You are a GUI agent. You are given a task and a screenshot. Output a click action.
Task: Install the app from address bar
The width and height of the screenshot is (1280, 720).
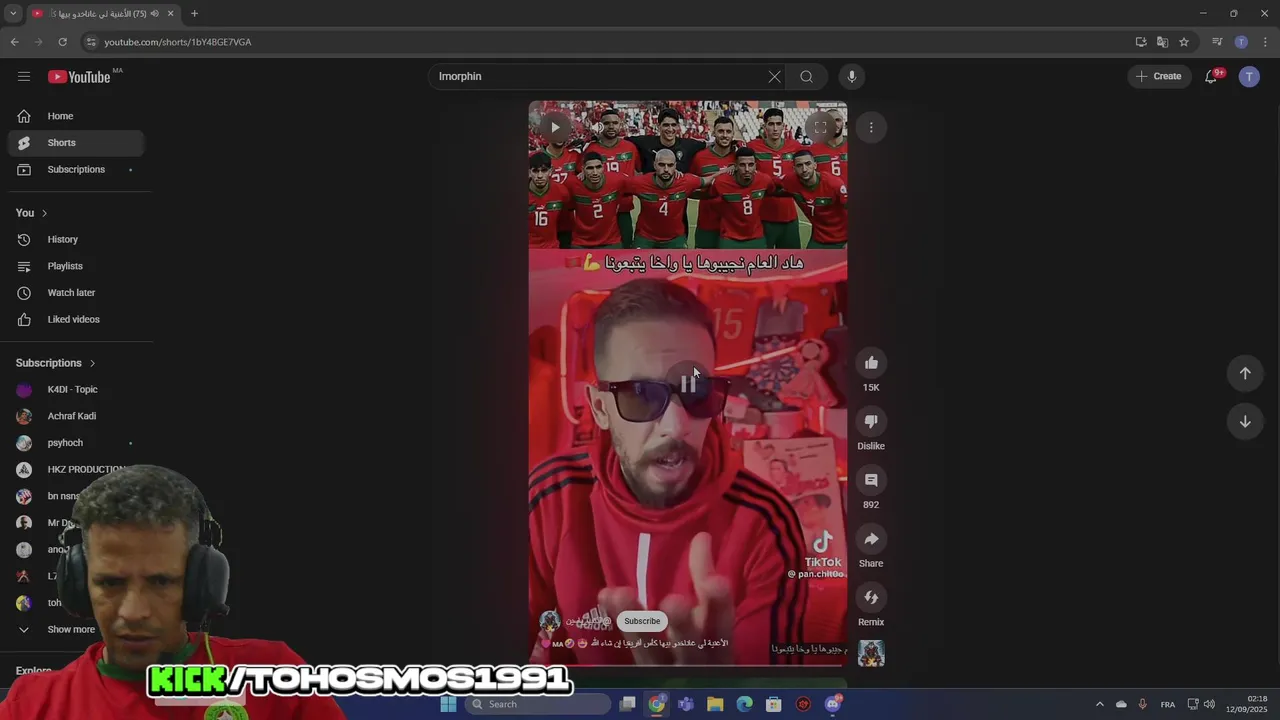tap(1141, 42)
